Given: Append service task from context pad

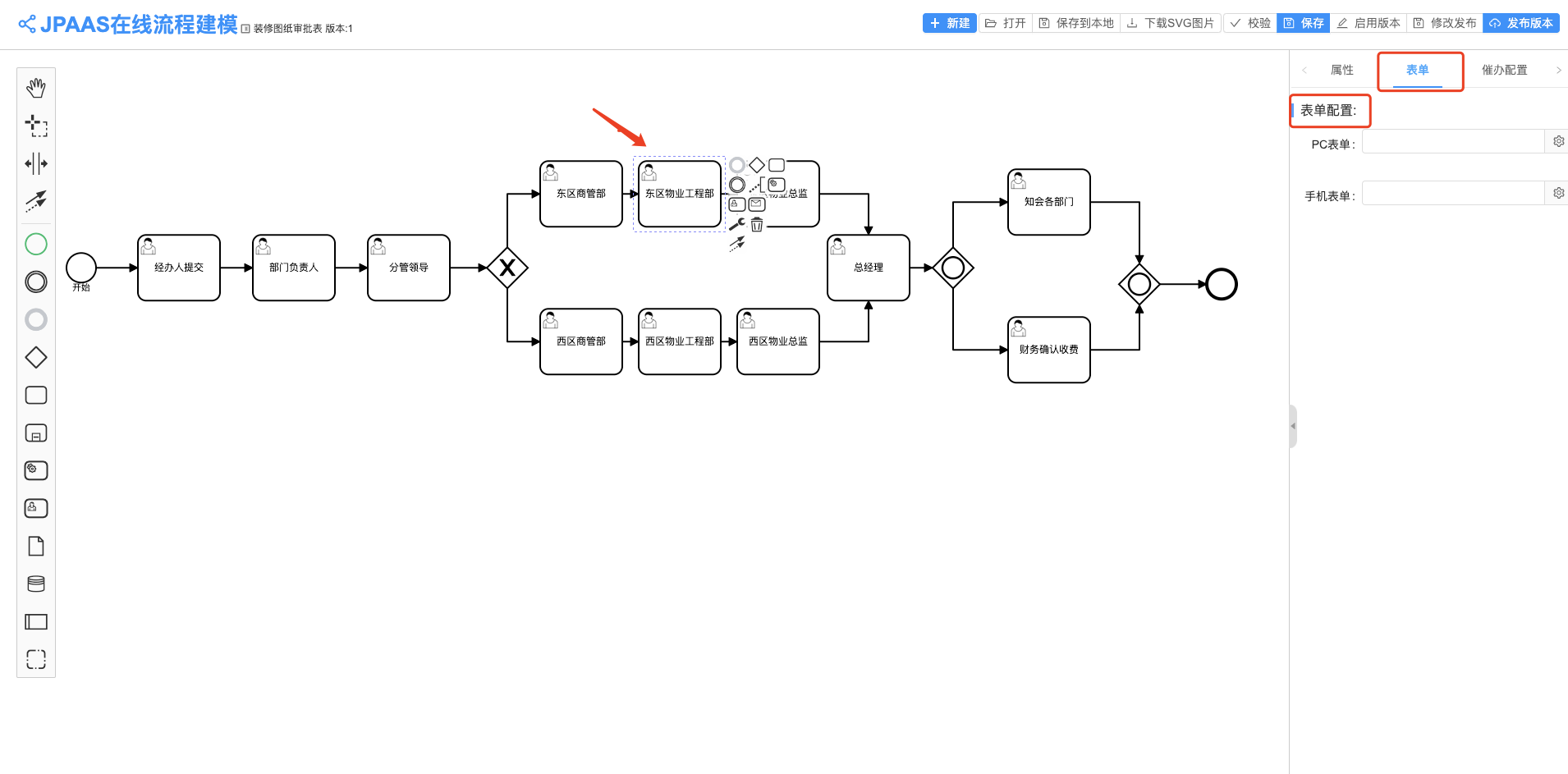Looking at the screenshot, I should point(777,185).
